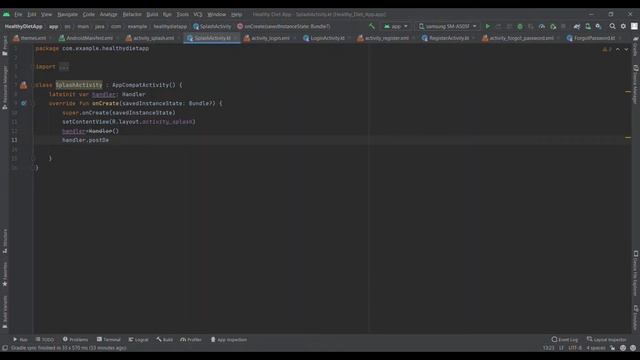The image size is (640, 360).
Task: Click the SplashActivity breadcrumb item
Action: point(212,26)
